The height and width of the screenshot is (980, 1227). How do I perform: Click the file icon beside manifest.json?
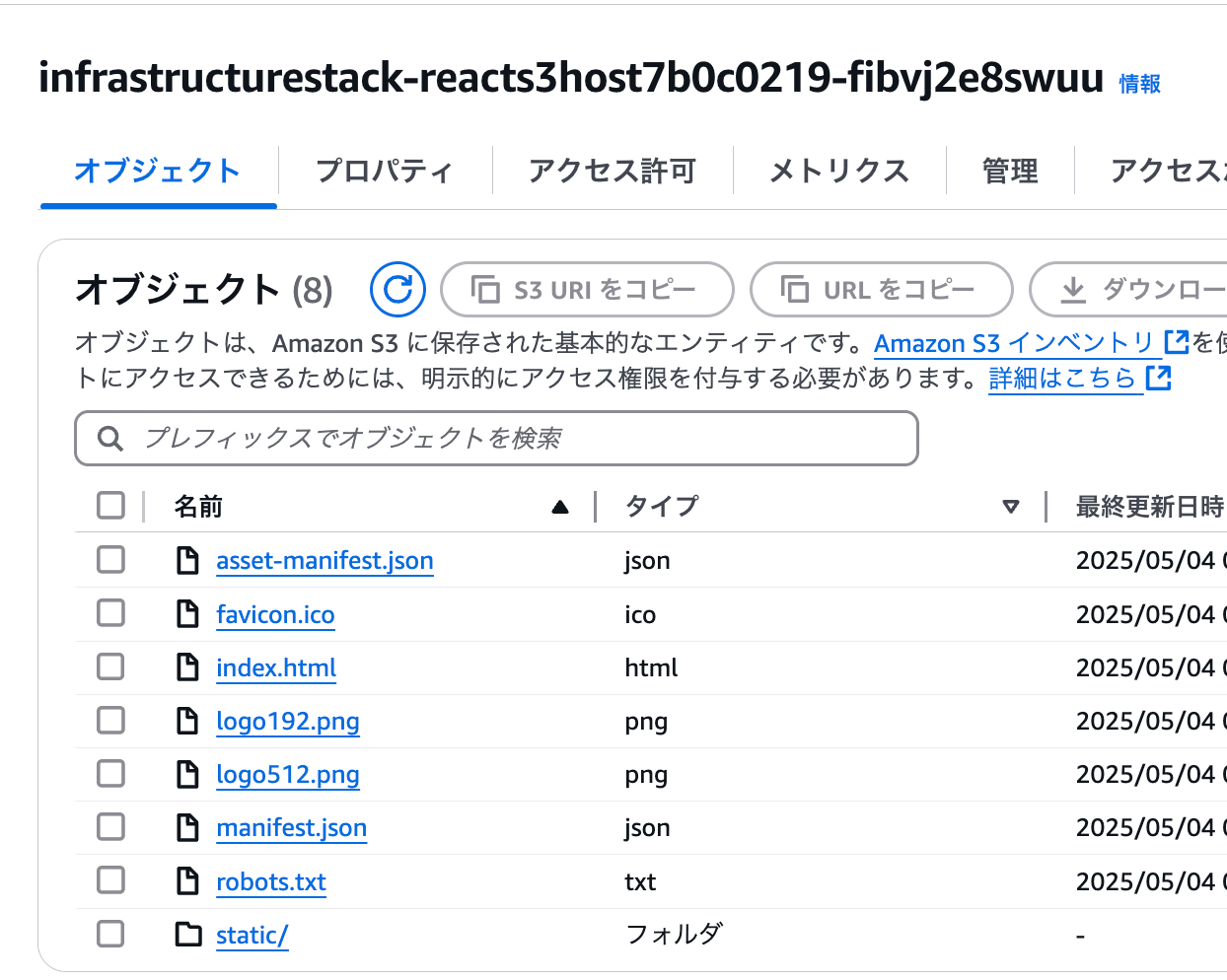click(x=187, y=827)
